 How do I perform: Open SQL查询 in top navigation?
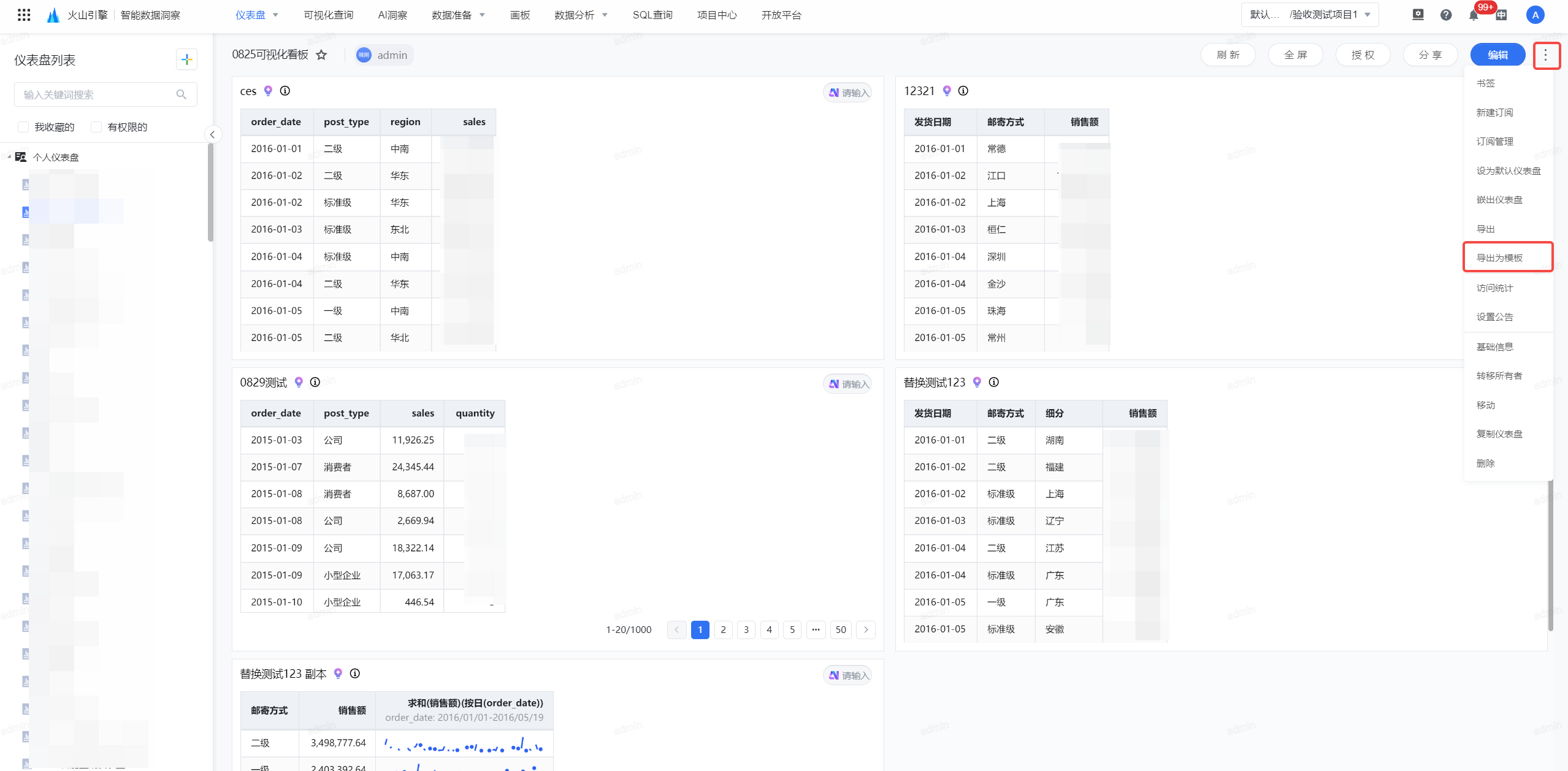coord(652,15)
